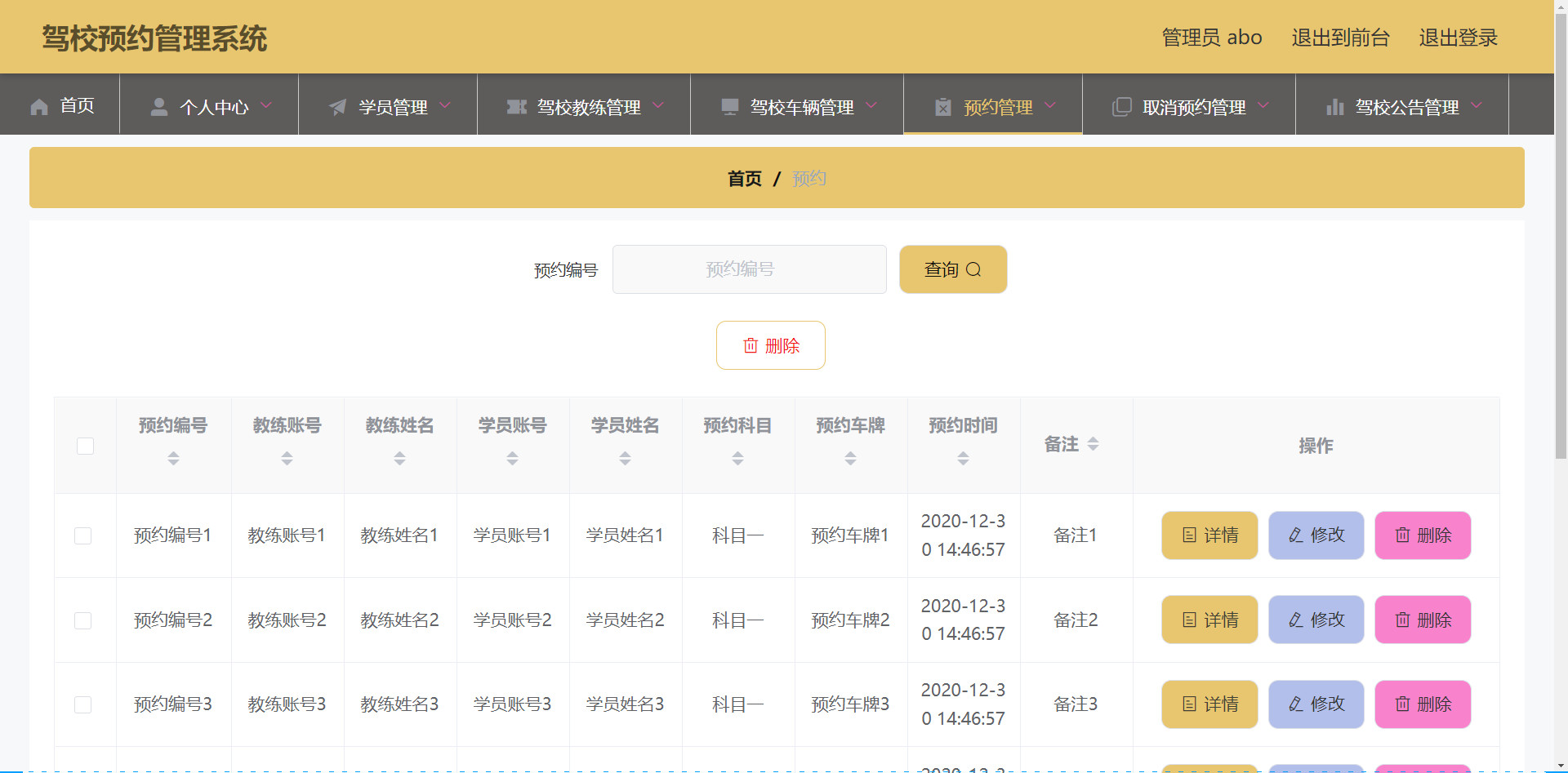Expand the 驾校教练管理 dropdown chevron
The height and width of the screenshot is (773, 1568).
pos(658,105)
